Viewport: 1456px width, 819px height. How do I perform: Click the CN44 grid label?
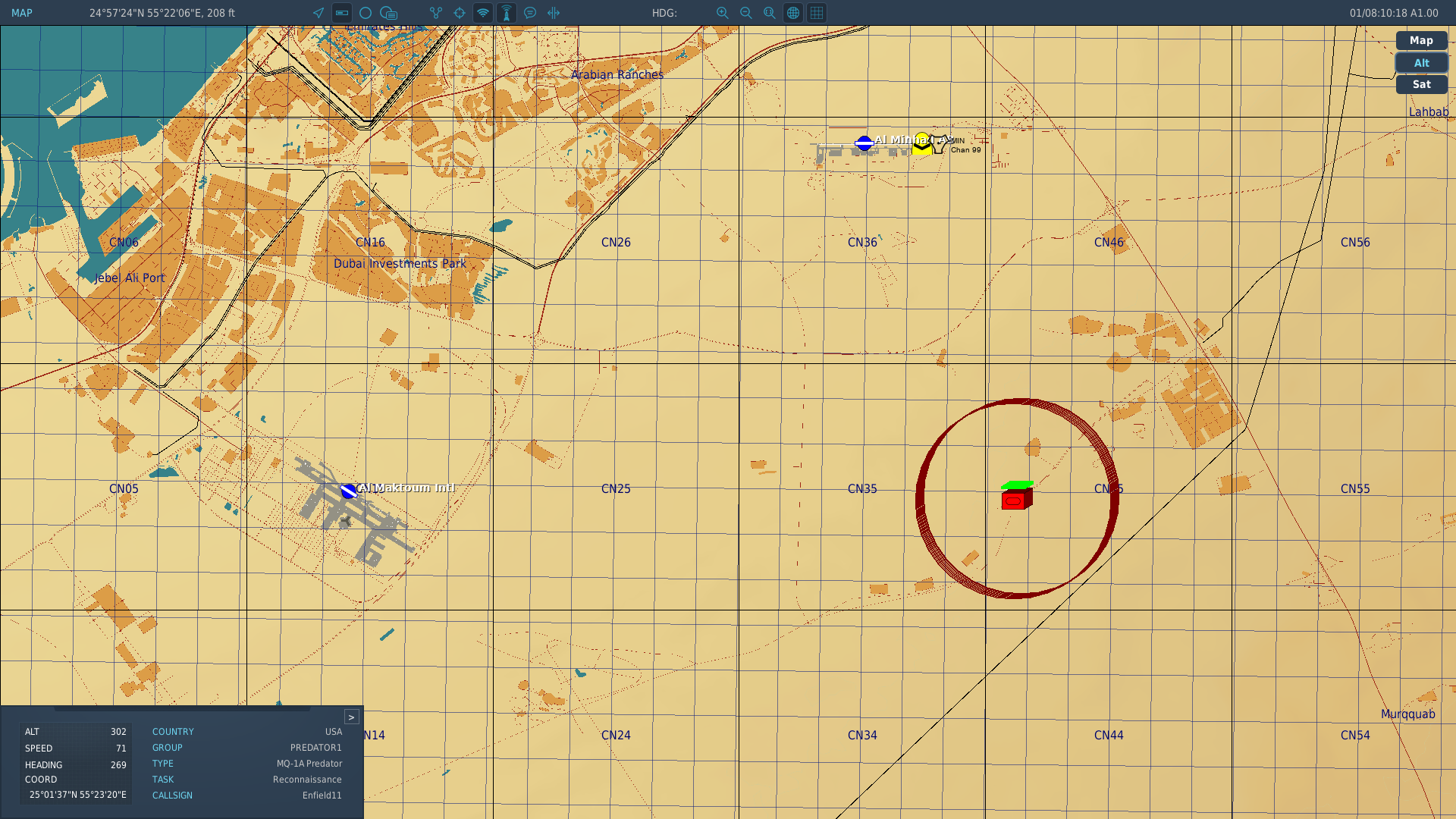[x=1109, y=735]
